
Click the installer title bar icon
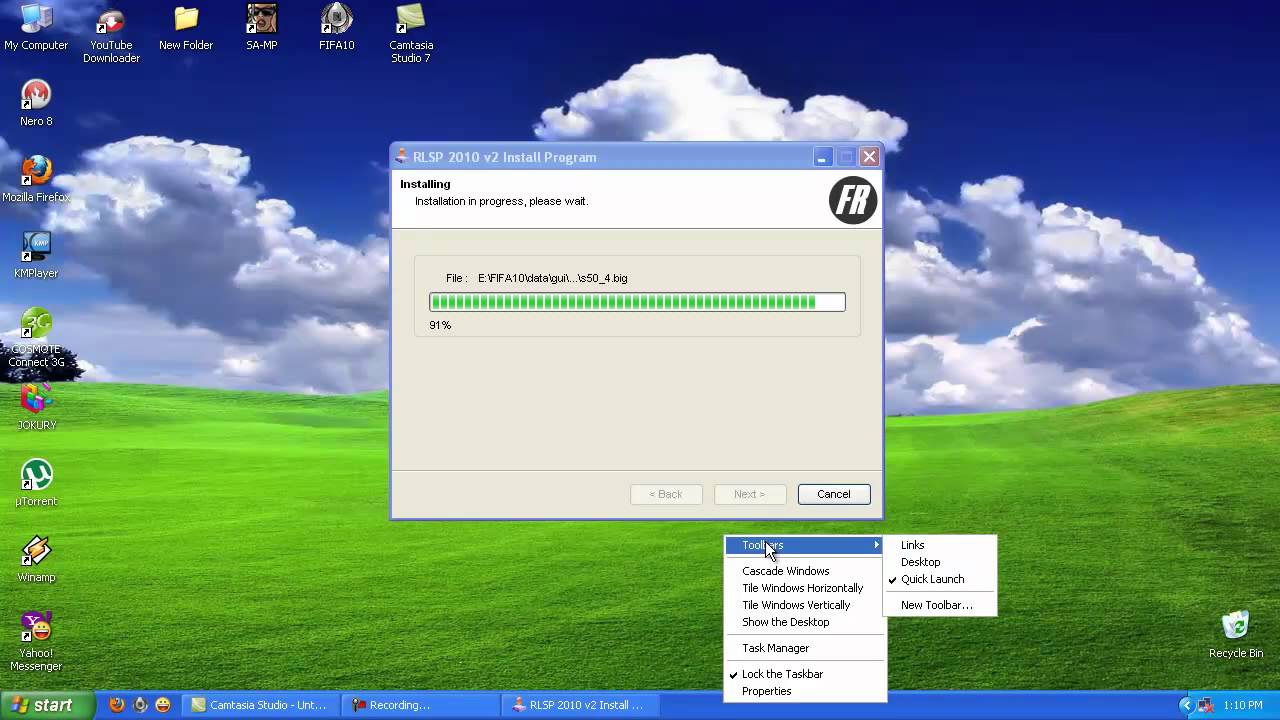point(402,156)
